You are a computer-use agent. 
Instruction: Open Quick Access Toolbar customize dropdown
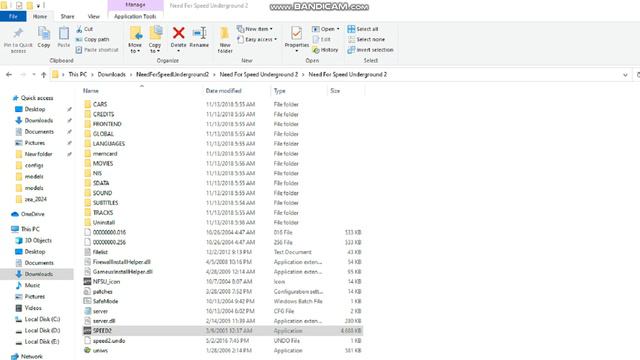[38, 6]
